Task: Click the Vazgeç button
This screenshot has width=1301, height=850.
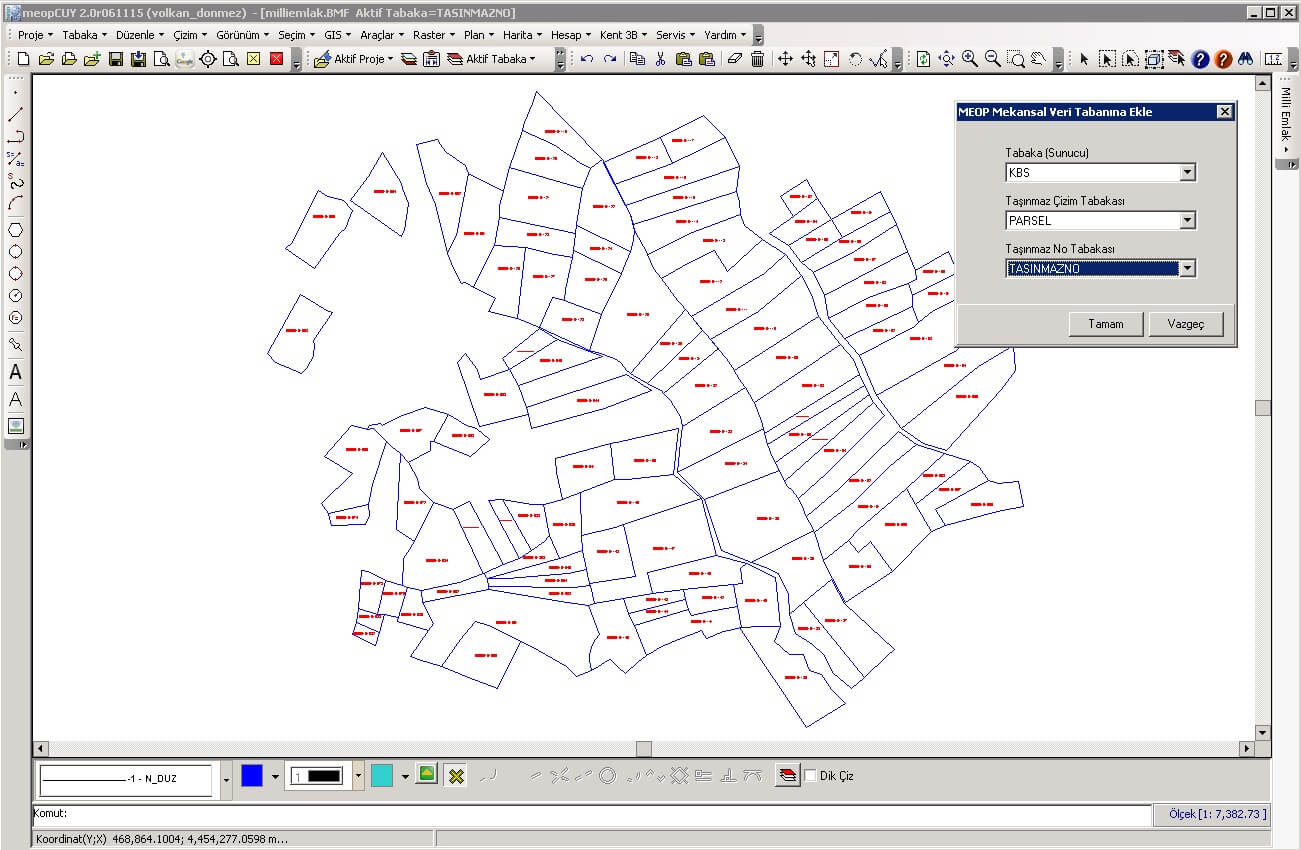Action: 1186,324
